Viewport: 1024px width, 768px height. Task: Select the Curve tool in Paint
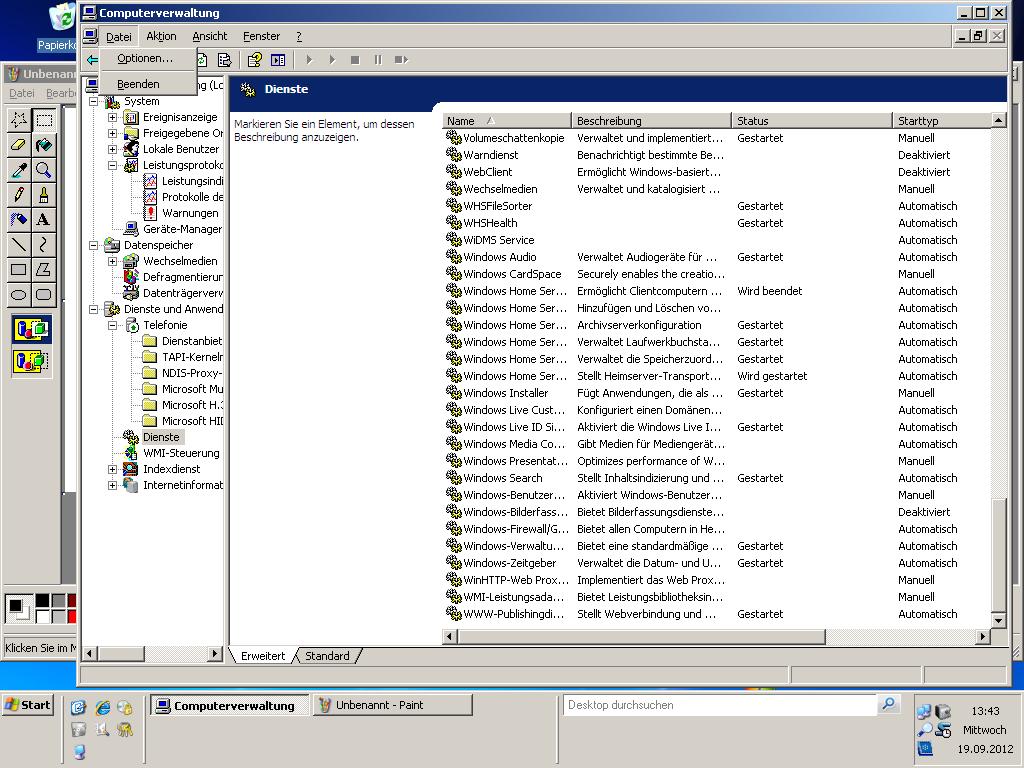tap(44, 244)
